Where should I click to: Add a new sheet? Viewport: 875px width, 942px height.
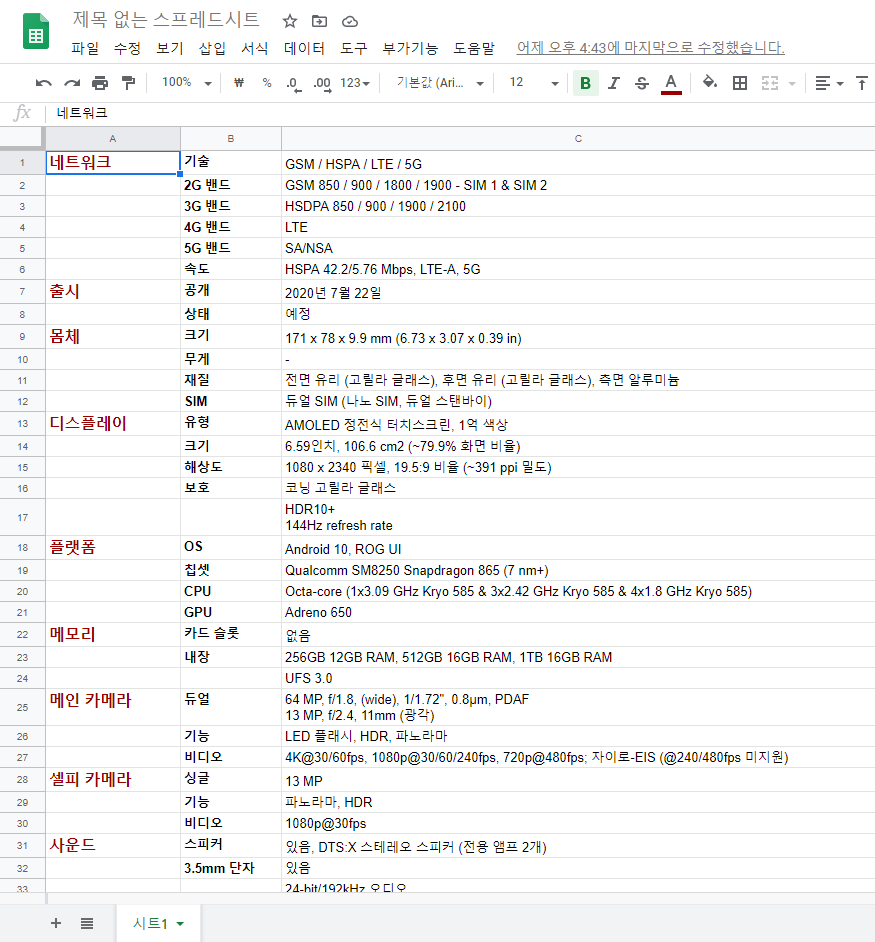point(56,923)
